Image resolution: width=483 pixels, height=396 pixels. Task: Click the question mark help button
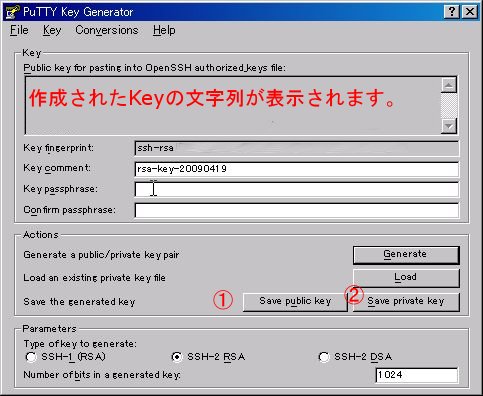(x=452, y=12)
